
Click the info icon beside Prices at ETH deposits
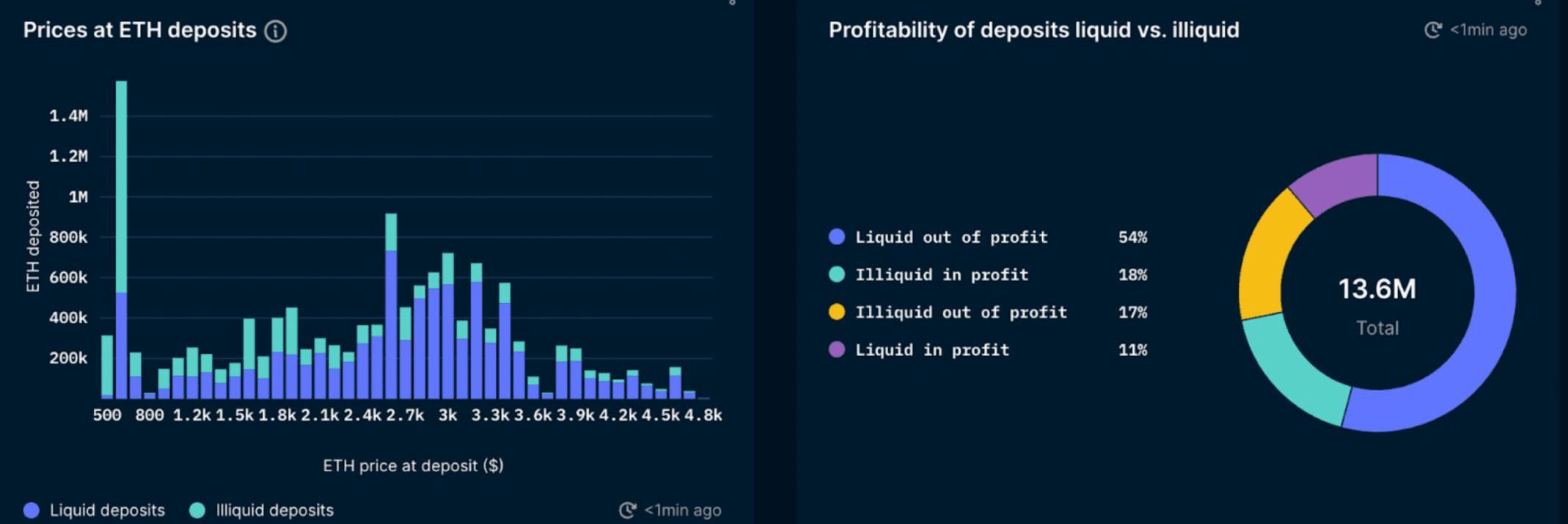pos(276,31)
